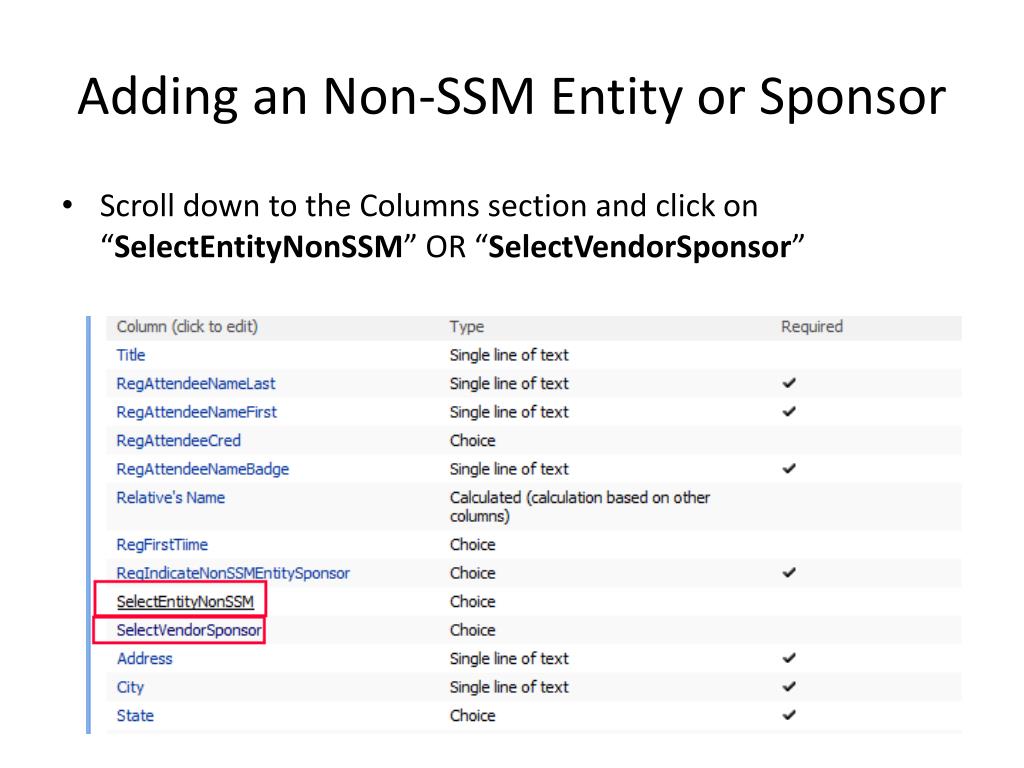Click the RegAttendeeNameLast column link
The height and width of the screenshot is (768, 1024).
click(196, 383)
